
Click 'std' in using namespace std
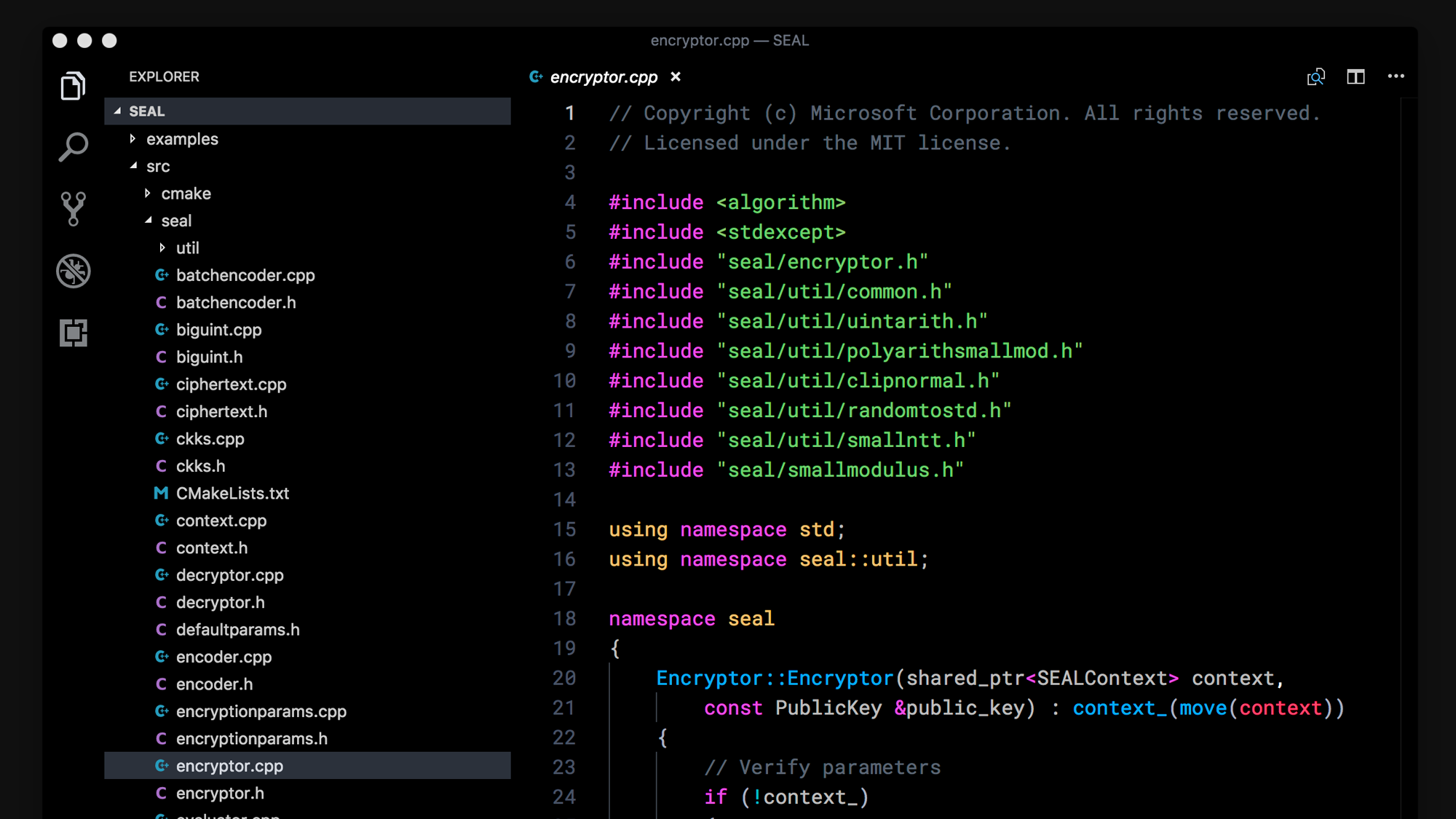[x=817, y=529]
